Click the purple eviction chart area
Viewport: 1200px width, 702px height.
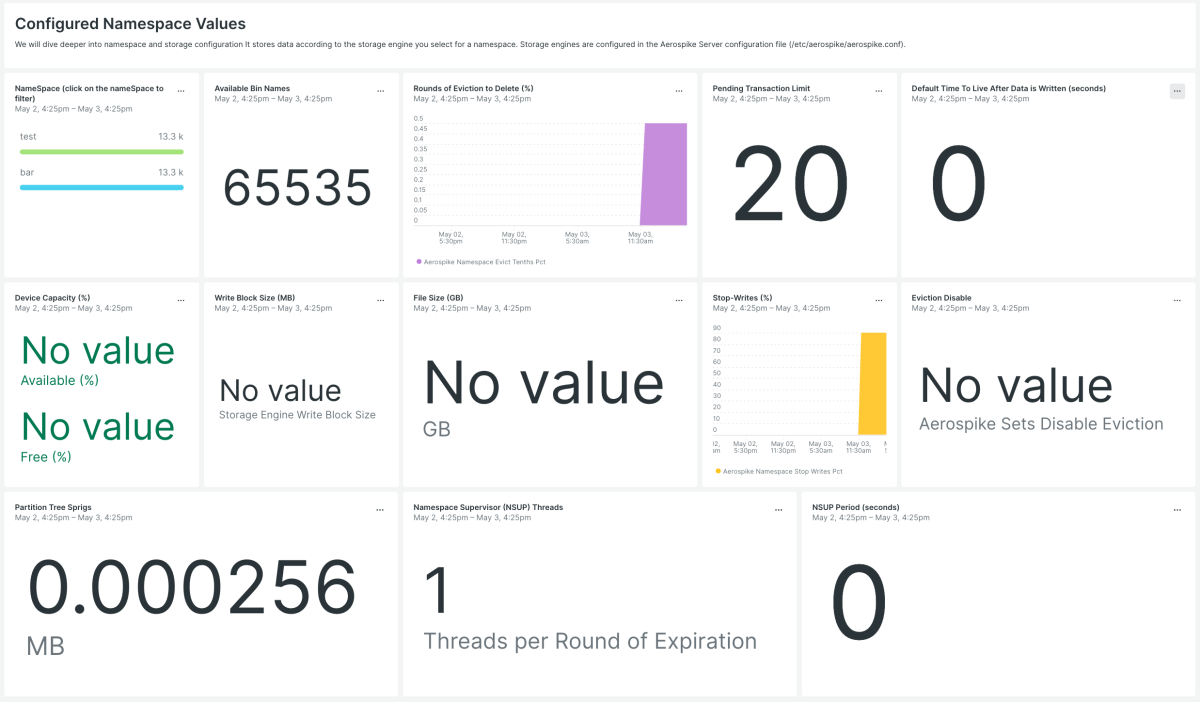(664, 174)
